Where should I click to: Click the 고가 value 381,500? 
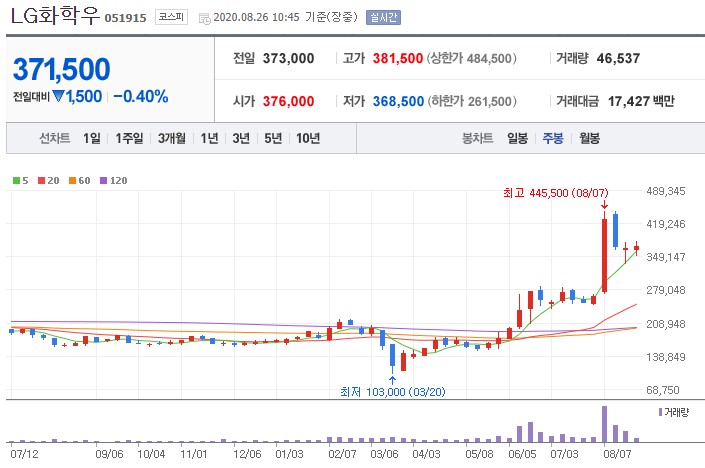pyautogui.click(x=398, y=58)
